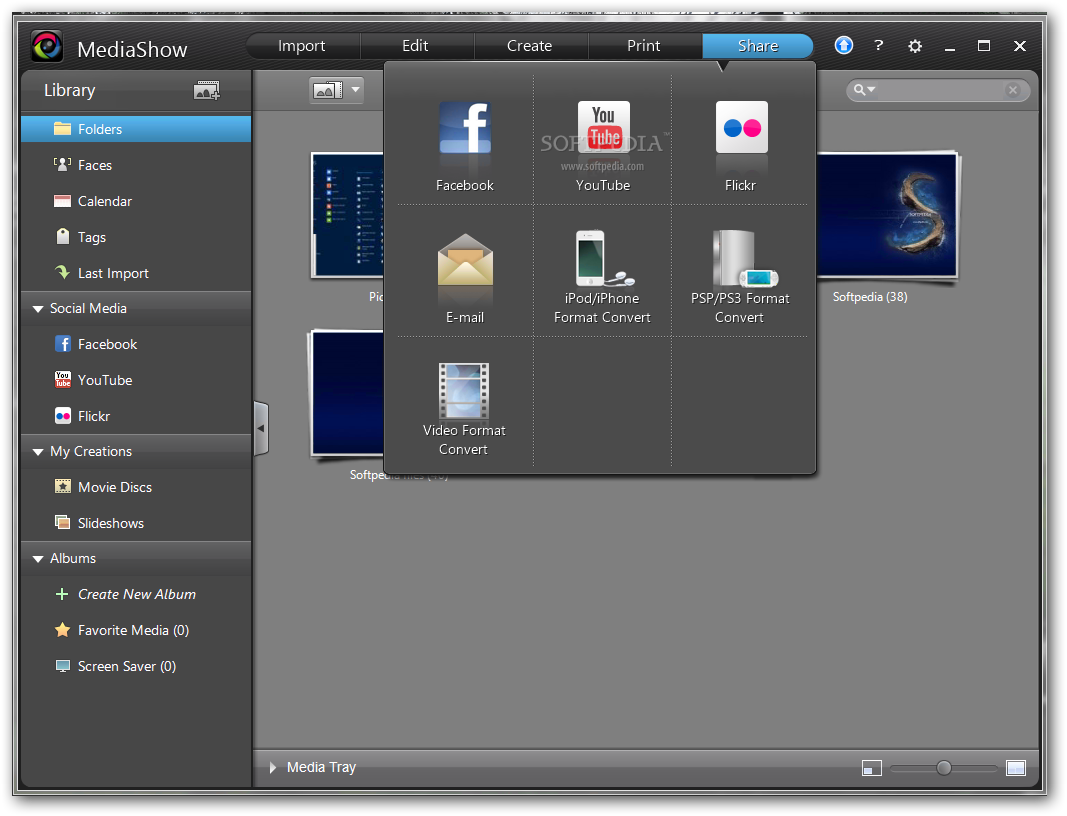Click the MediaShow application logo
This screenshot has height=816, width=1067.
(x=47, y=47)
